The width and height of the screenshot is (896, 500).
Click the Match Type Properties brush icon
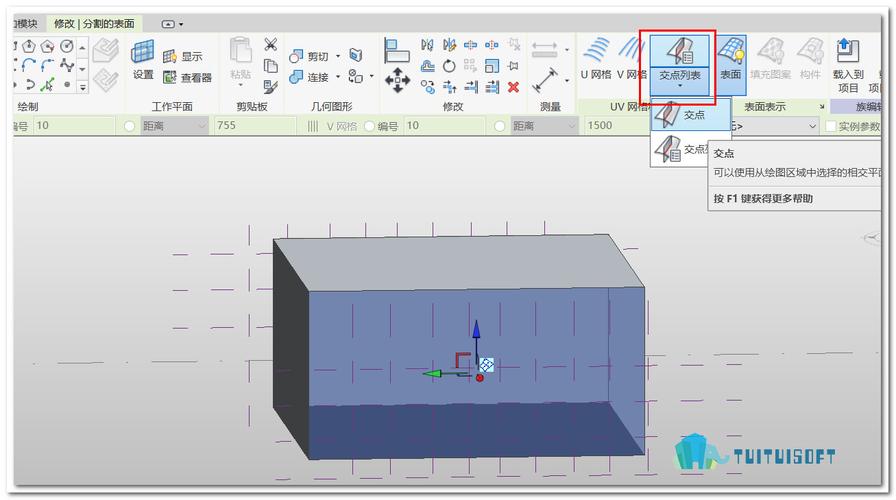pyautogui.click(x=270, y=87)
